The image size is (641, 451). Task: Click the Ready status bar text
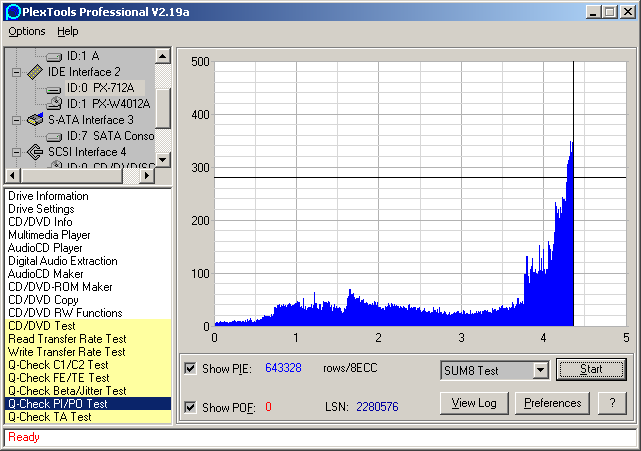click(x=24, y=437)
